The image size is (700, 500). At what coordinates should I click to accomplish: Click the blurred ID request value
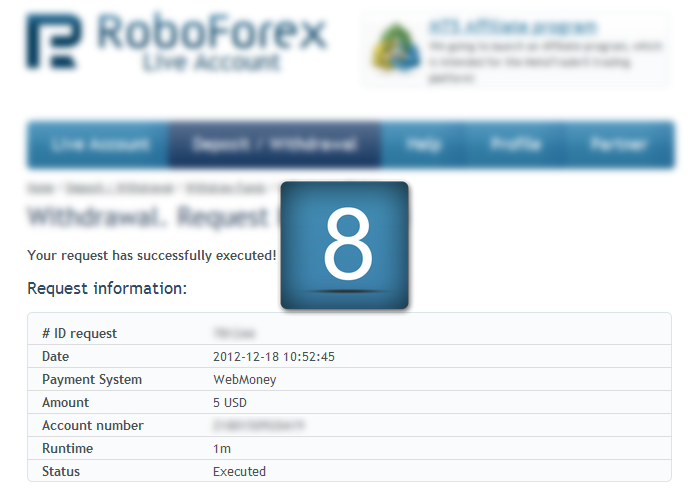click(234, 333)
